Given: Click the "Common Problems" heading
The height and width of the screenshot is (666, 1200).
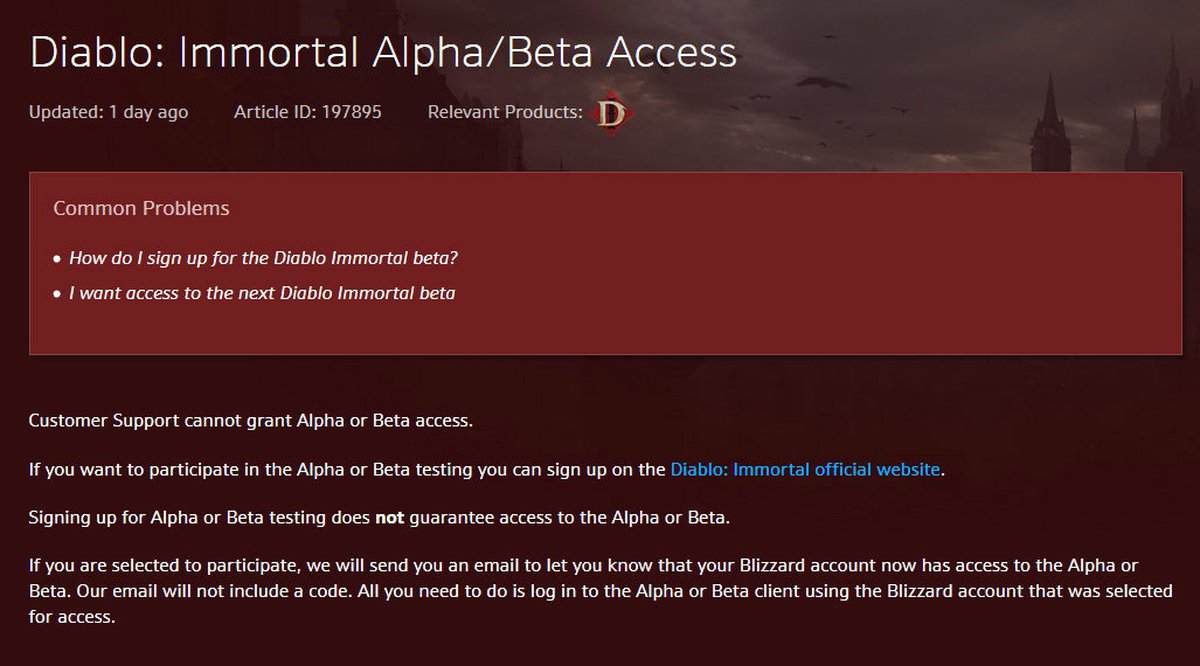Looking at the screenshot, I should 141,208.
